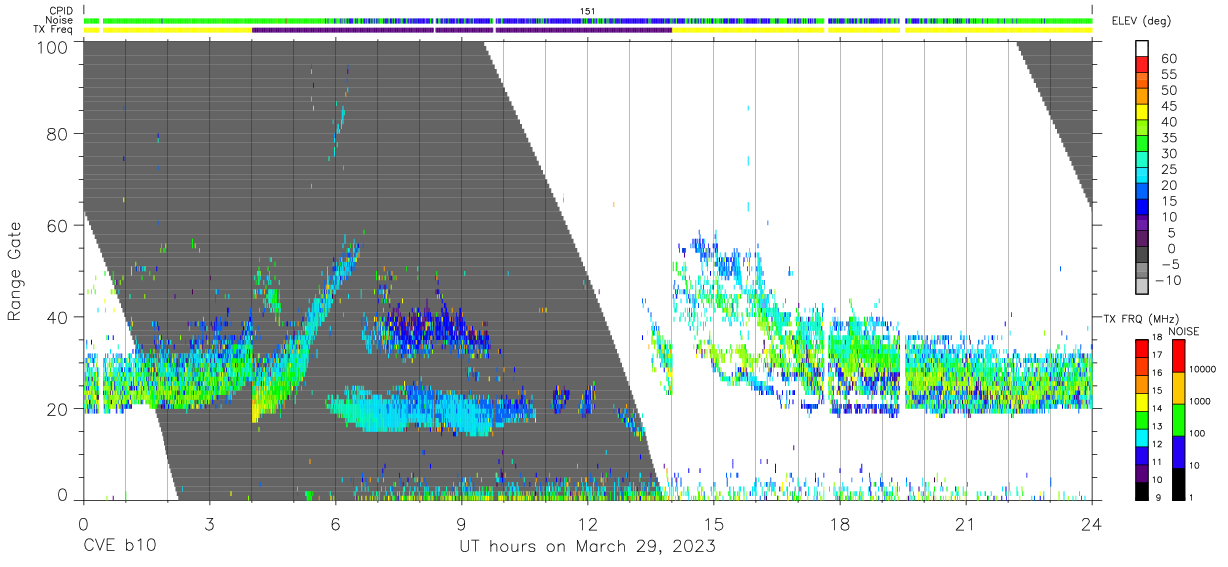Click the '50' label on ELEV colorbar
This screenshot has width=1228, height=567.
1169,90
